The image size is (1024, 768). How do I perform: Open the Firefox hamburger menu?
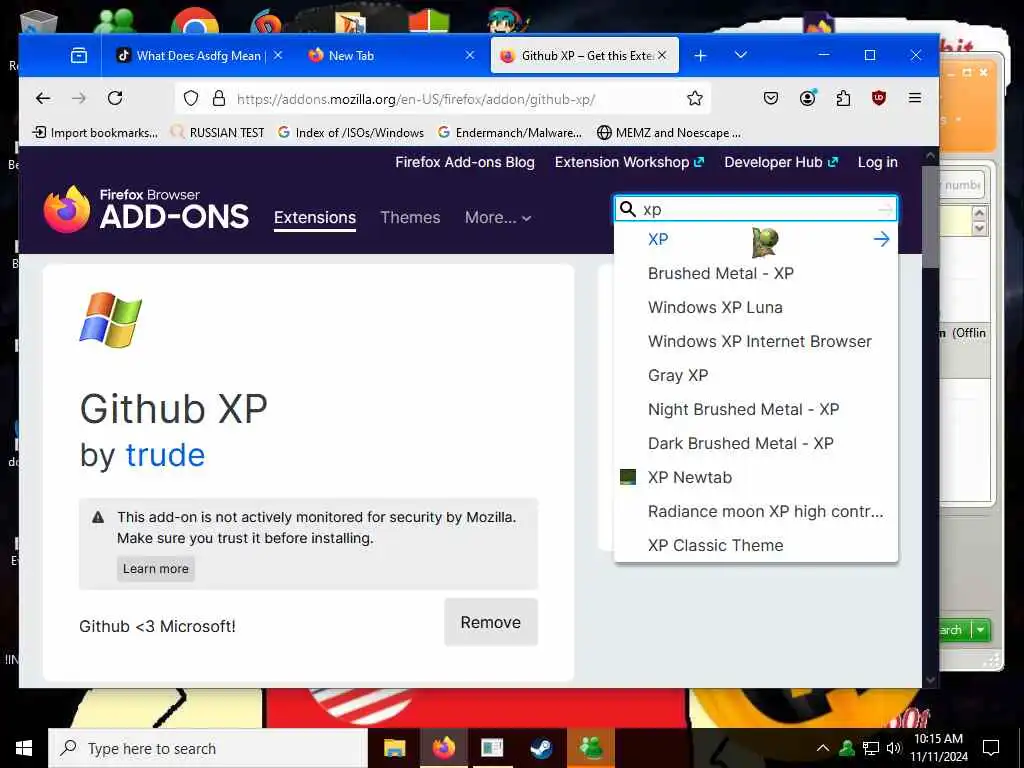[x=915, y=98]
